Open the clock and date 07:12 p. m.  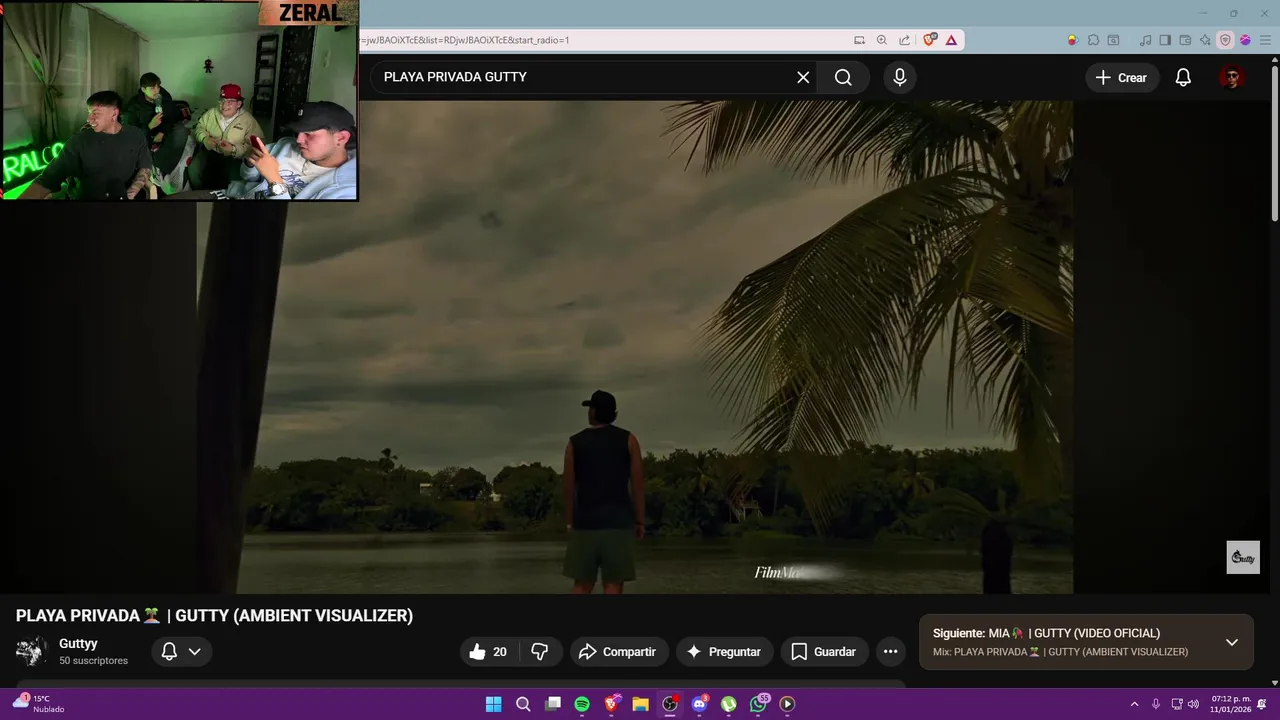(1230, 704)
